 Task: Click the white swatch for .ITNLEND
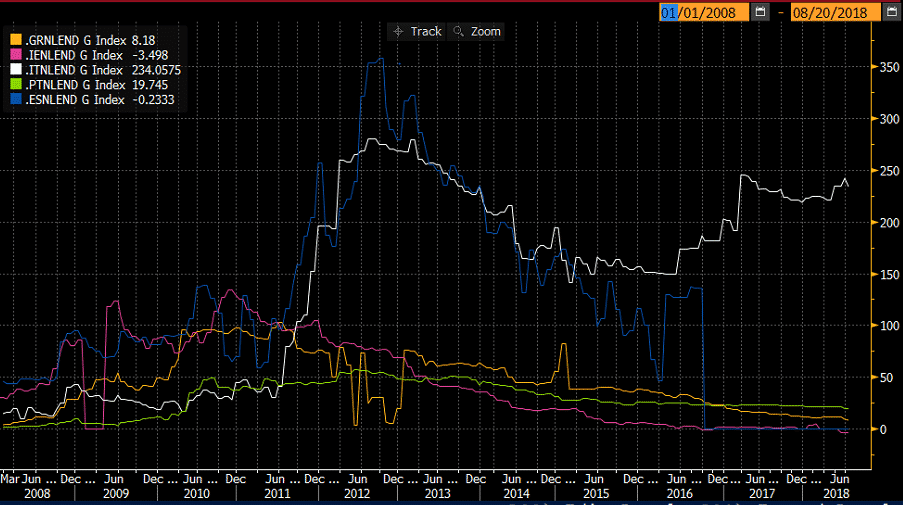(x=14, y=70)
